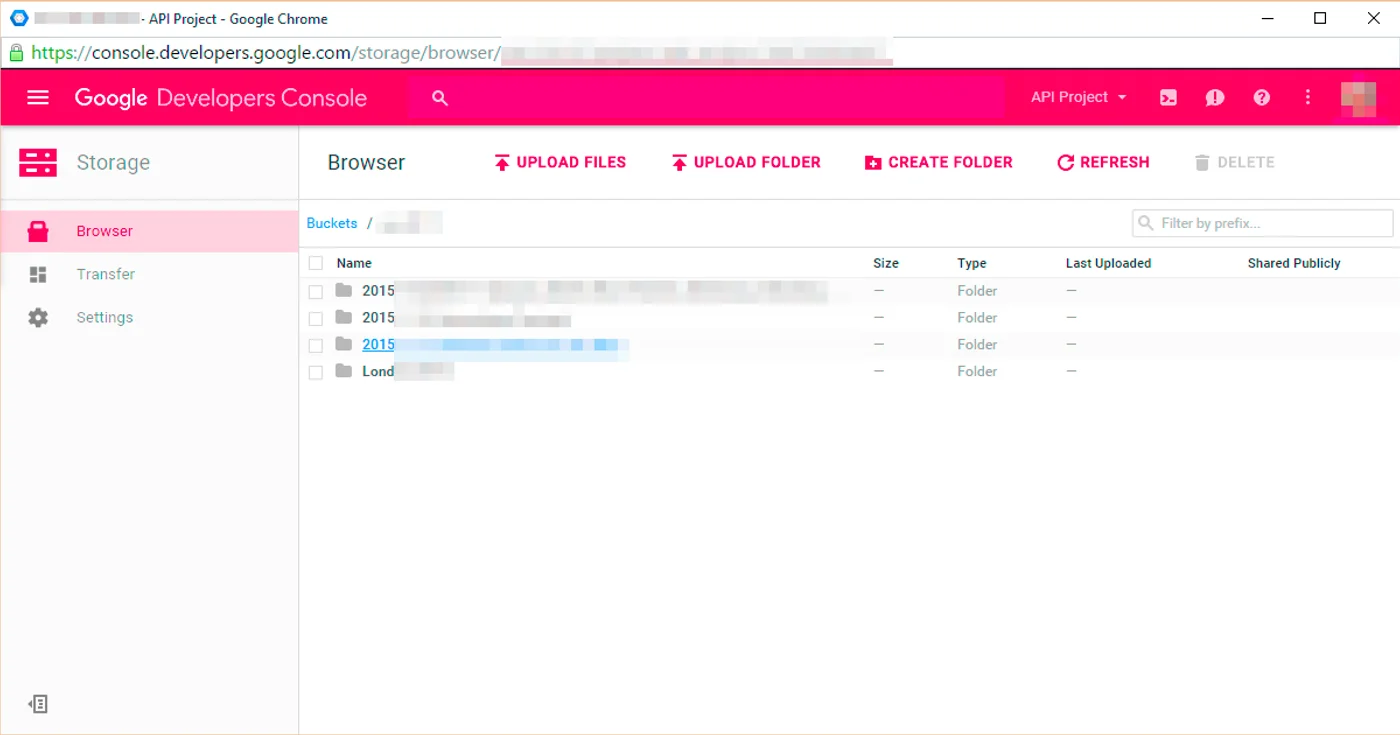Open the hamburger navigation menu
The height and width of the screenshot is (735, 1400).
38,97
